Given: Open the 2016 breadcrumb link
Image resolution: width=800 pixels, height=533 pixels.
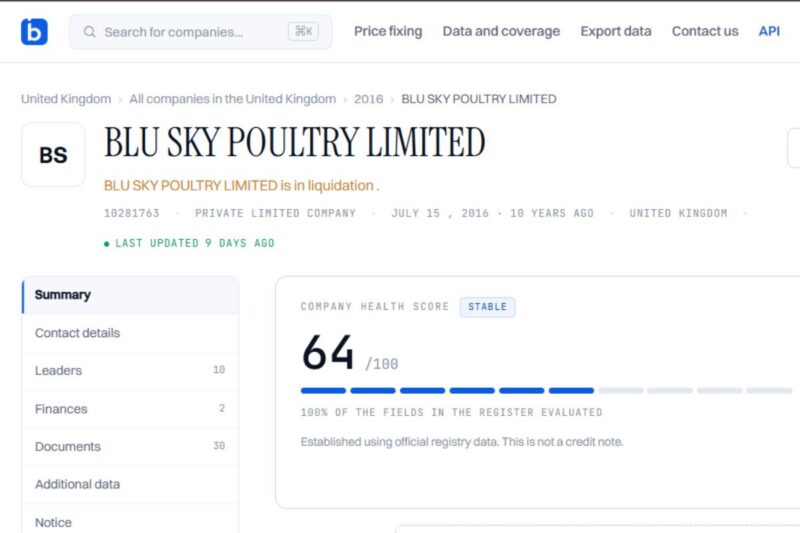Looking at the screenshot, I should (368, 99).
